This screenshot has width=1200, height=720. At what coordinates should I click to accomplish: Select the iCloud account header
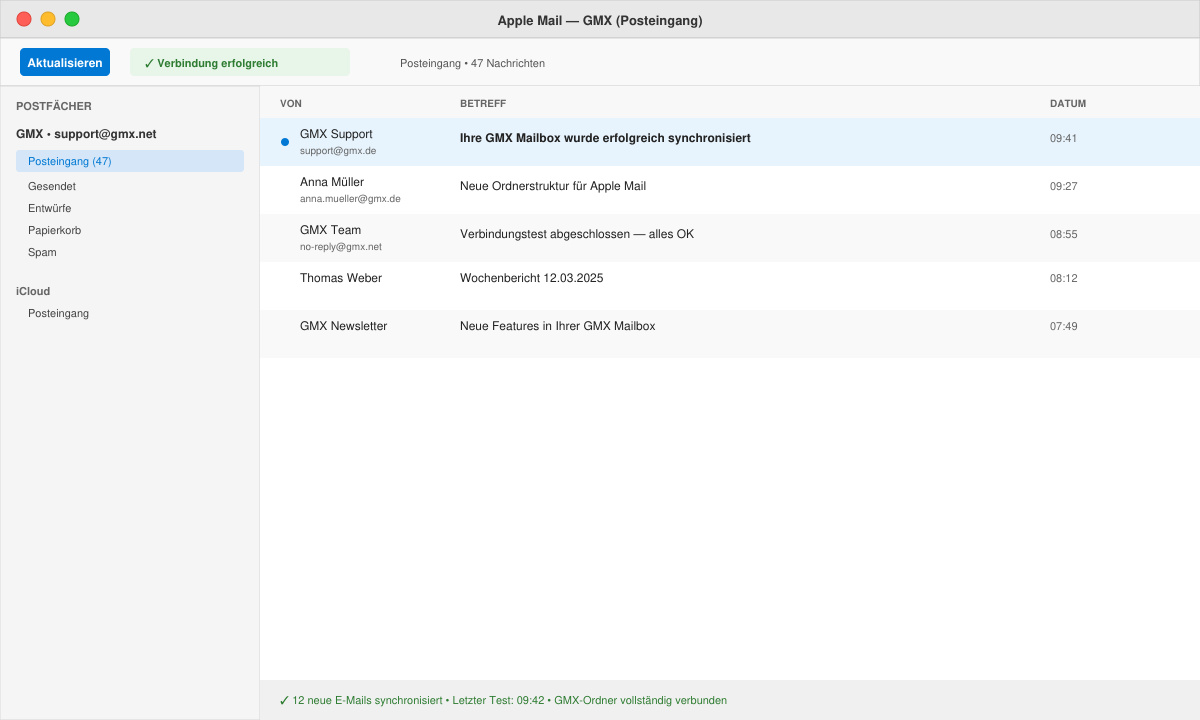[33, 291]
